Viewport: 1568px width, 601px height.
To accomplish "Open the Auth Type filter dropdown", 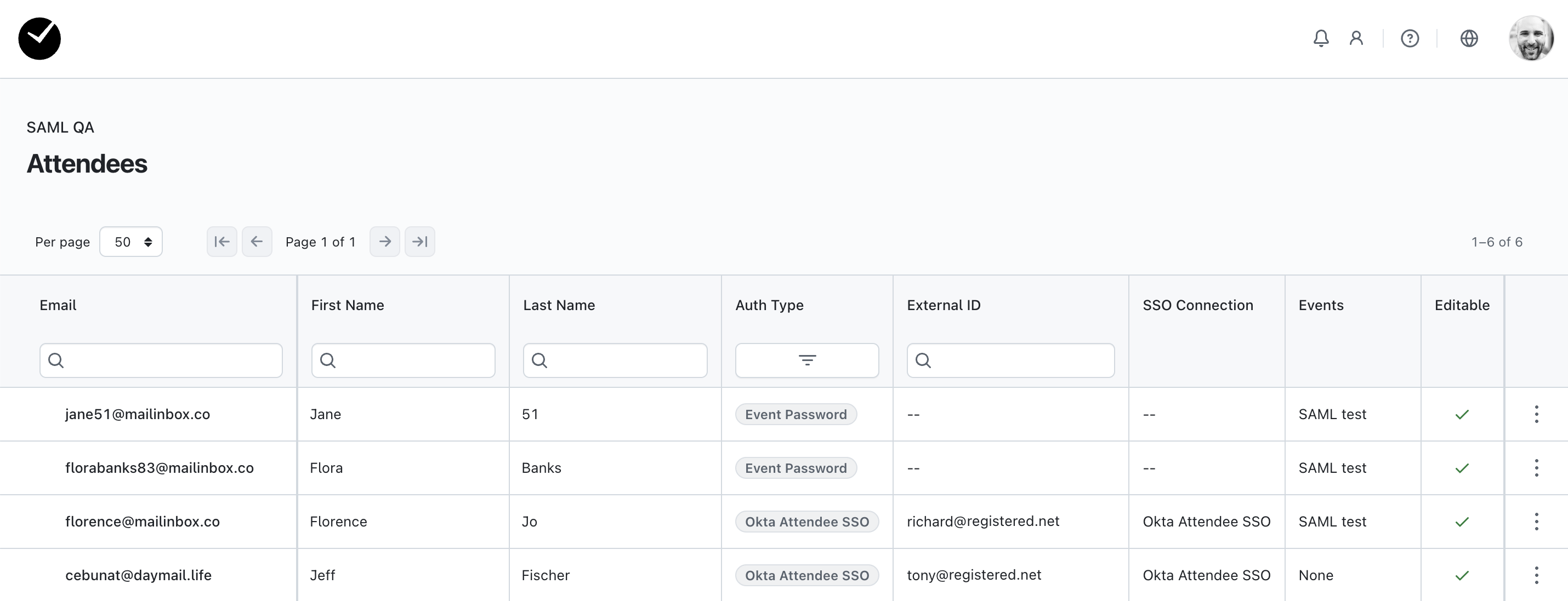I will (806, 360).
